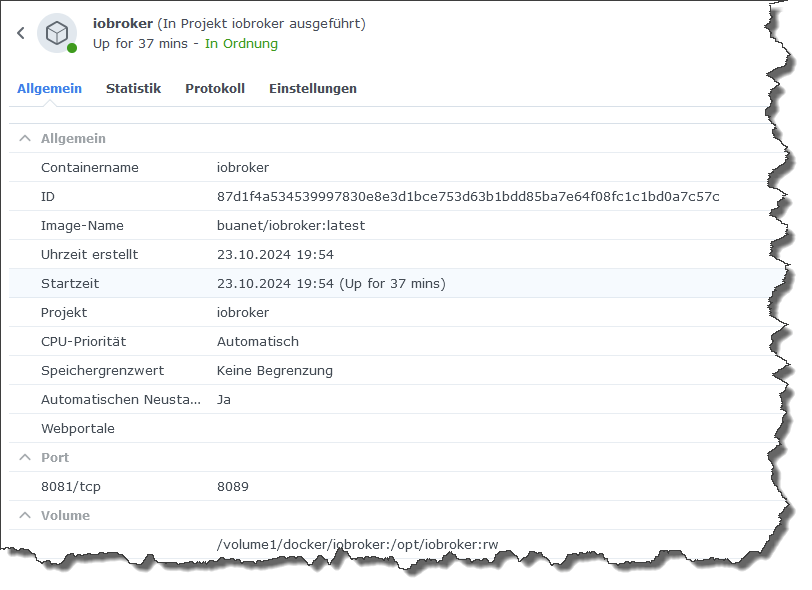The width and height of the screenshot is (812, 590).
Task: Open the Protokoll tab
Action: [215, 89]
